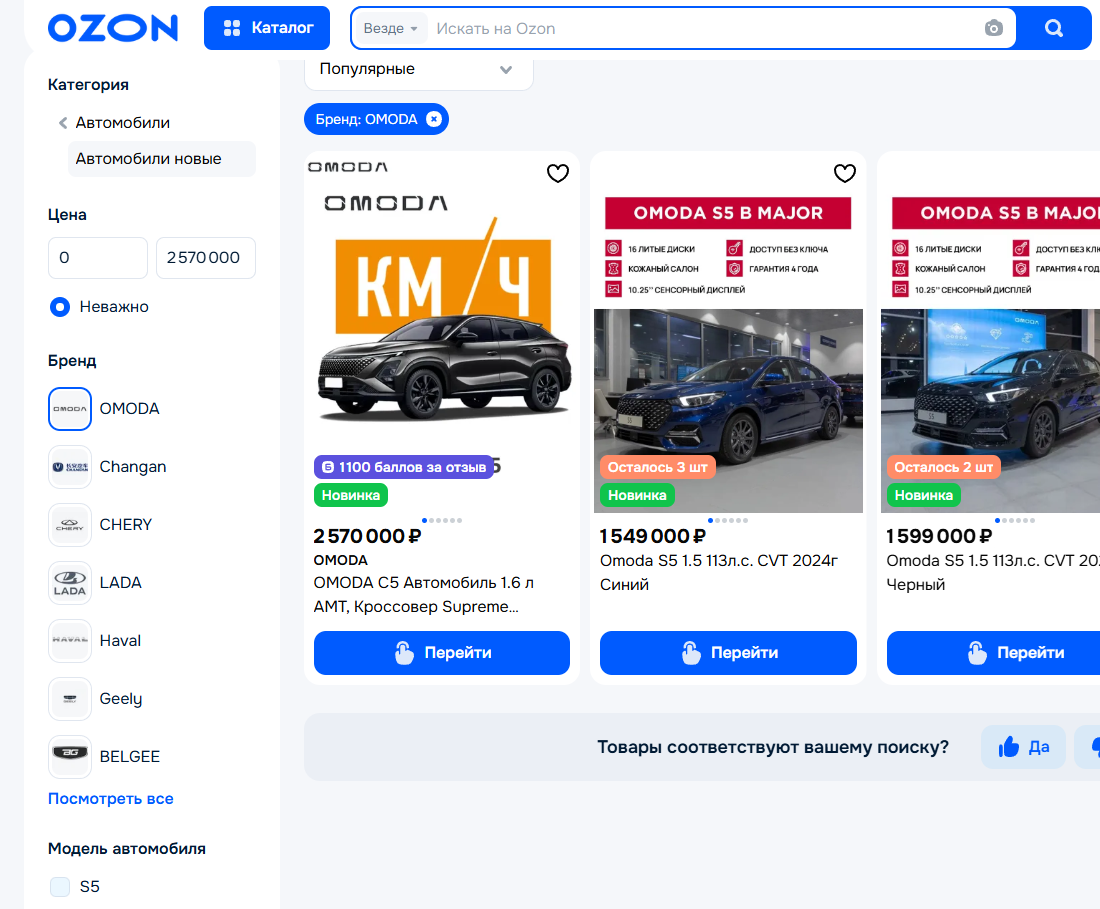This screenshot has height=909, width=1100.
Task: Click the 2 570 000 ₽ price
Action: [367, 536]
